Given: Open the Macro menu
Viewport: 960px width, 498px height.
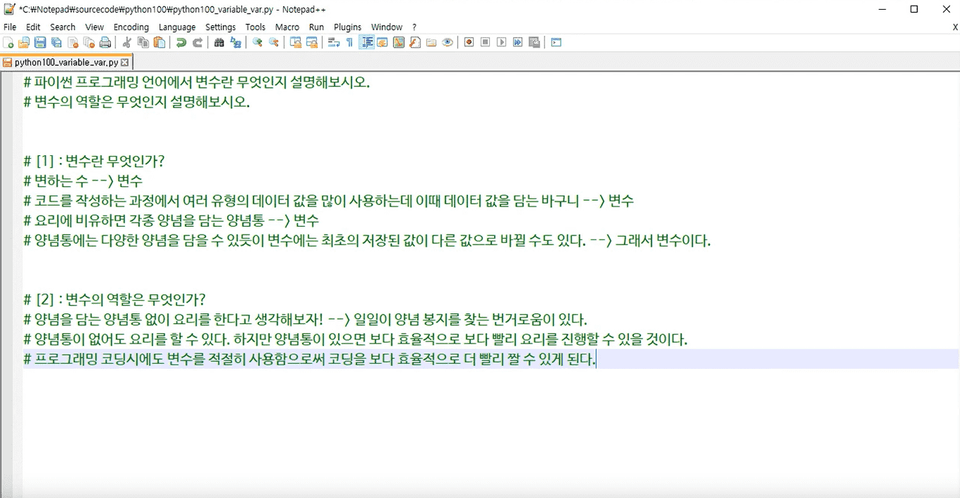Looking at the screenshot, I should pyautogui.click(x=287, y=27).
